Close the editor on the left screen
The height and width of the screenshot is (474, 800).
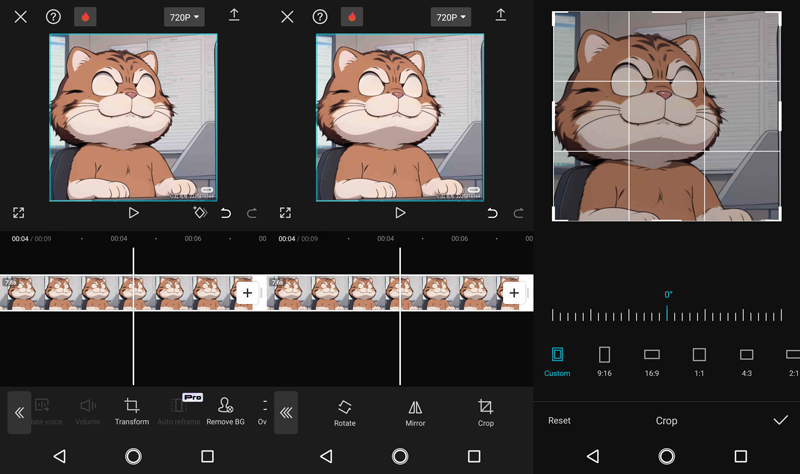pyautogui.click(x=20, y=17)
